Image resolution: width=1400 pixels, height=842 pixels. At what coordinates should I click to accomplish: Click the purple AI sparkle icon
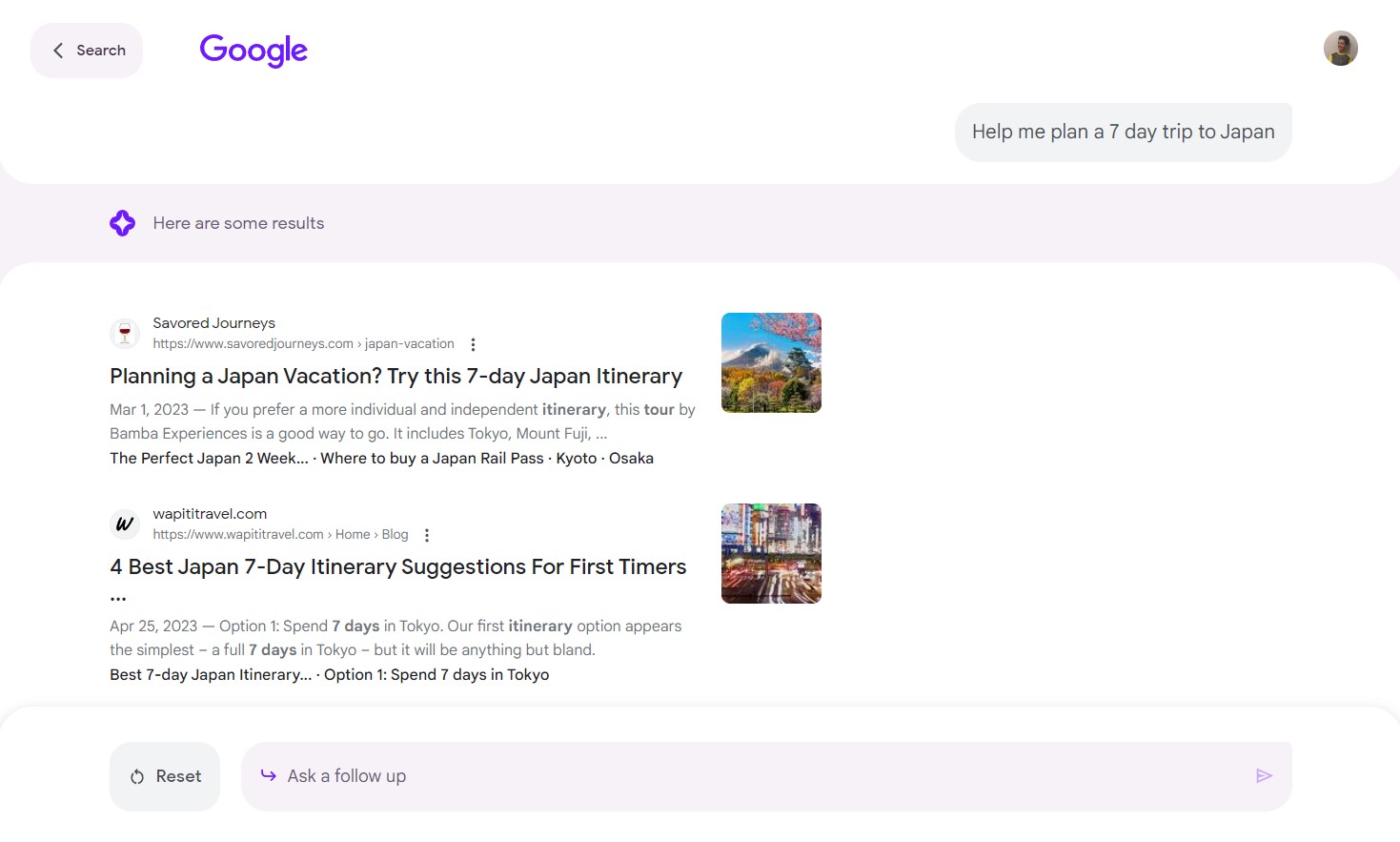pyautogui.click(x=122, y=223)
